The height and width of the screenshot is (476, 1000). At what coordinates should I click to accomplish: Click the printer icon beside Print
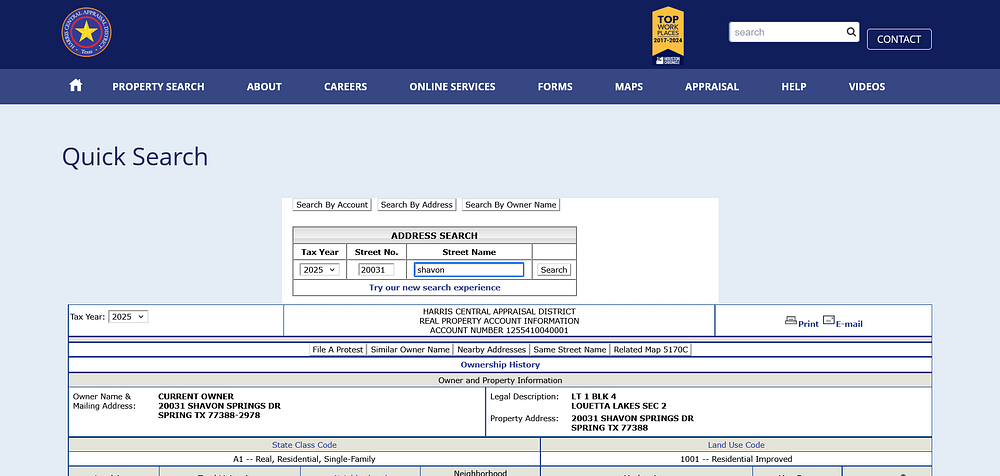[x=791, y=320]
